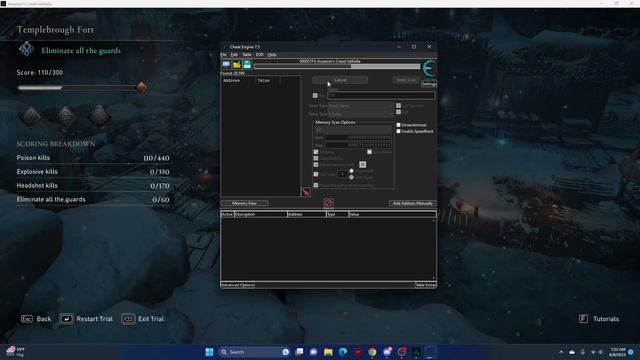This screenshot has height=360, width=640.
Task: Launch Google Chrome from the taskbar
Action: [372, 352]
